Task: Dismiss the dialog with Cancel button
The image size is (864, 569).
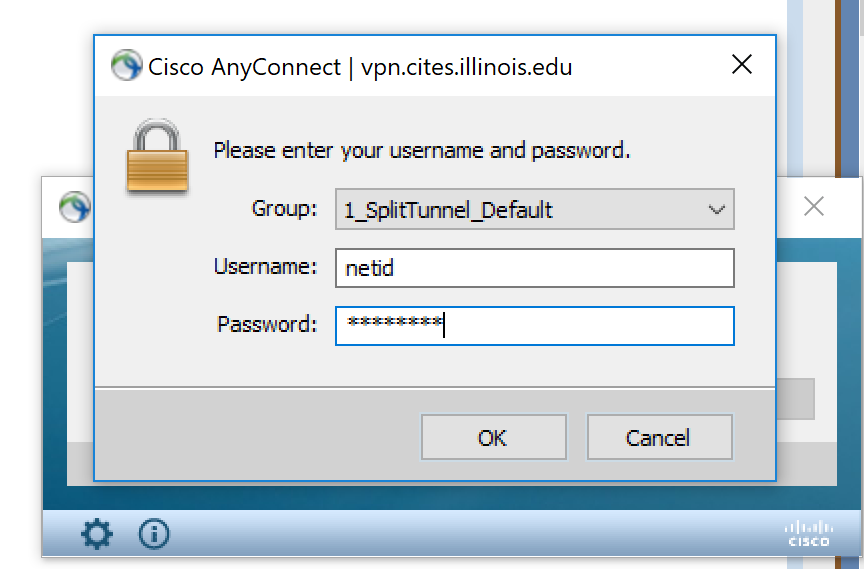Action: click(660, 437)
